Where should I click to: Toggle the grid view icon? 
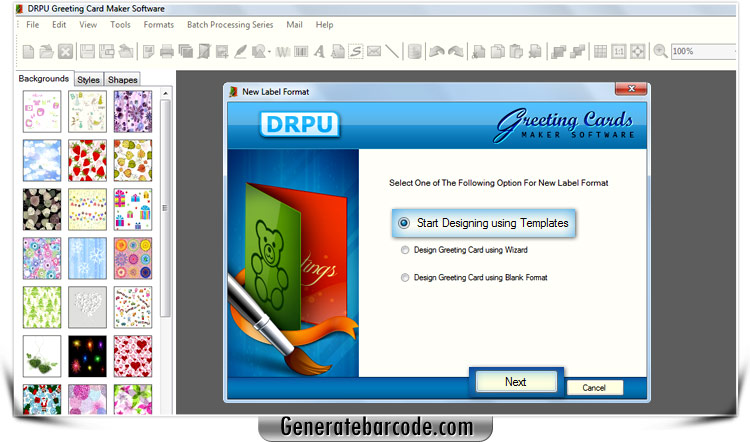(x=600, y=51)
